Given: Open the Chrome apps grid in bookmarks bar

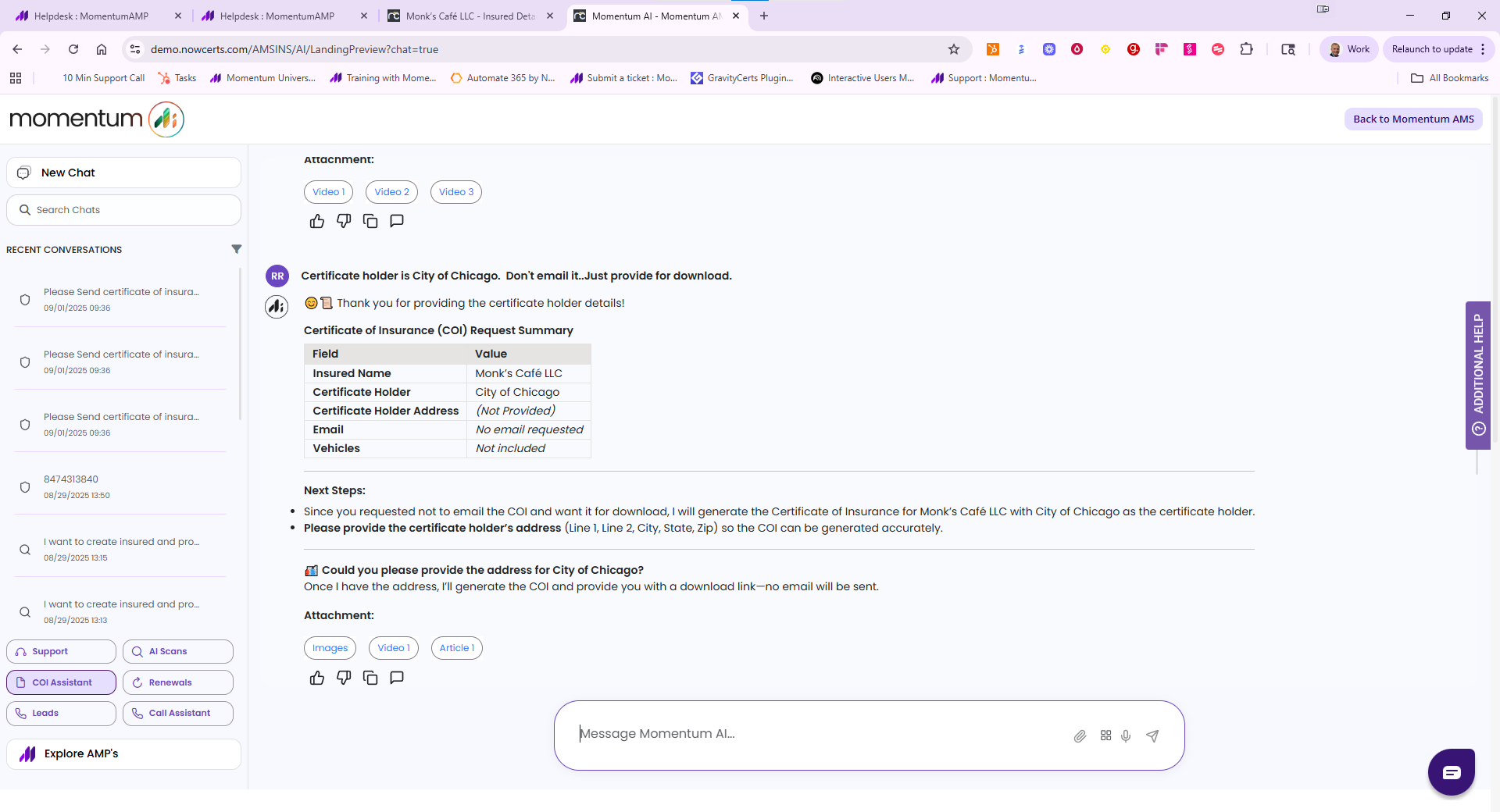Looking at the screenshot, I should 16,78.
